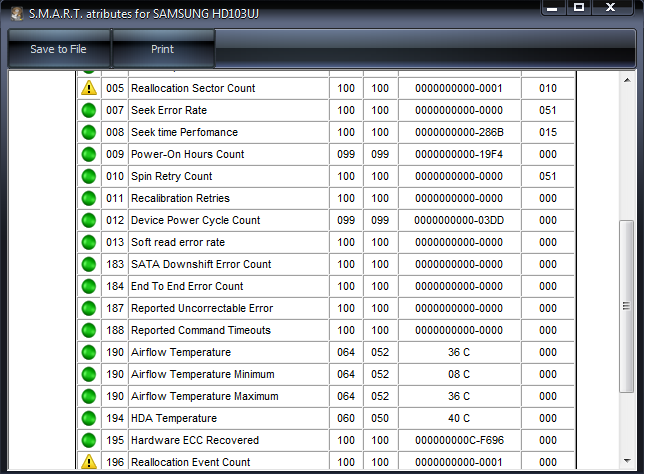
Task: Select the 'Airflow Temperature Maximum' attribute name
Action: pyautogui.click(x=204, y=397)
